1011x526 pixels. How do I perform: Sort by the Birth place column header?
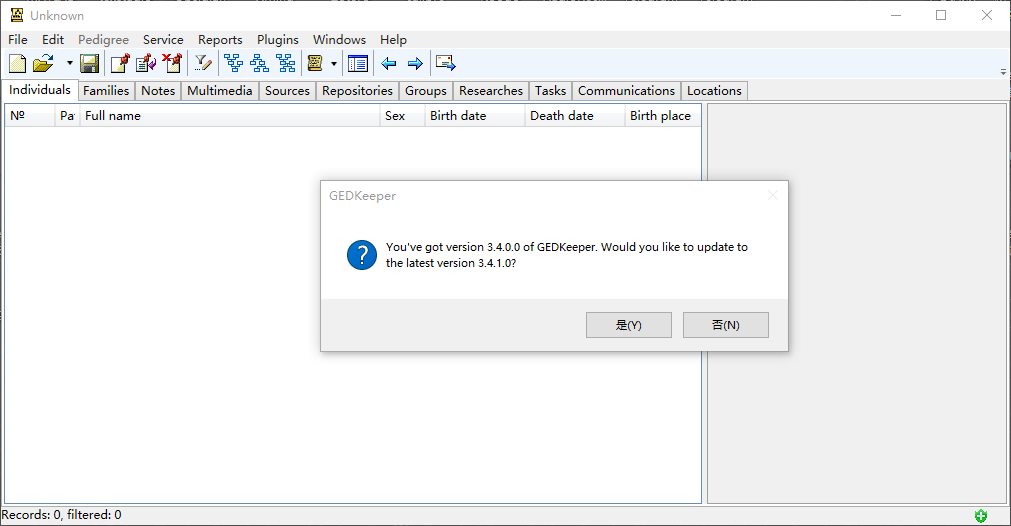pos(663,116)
